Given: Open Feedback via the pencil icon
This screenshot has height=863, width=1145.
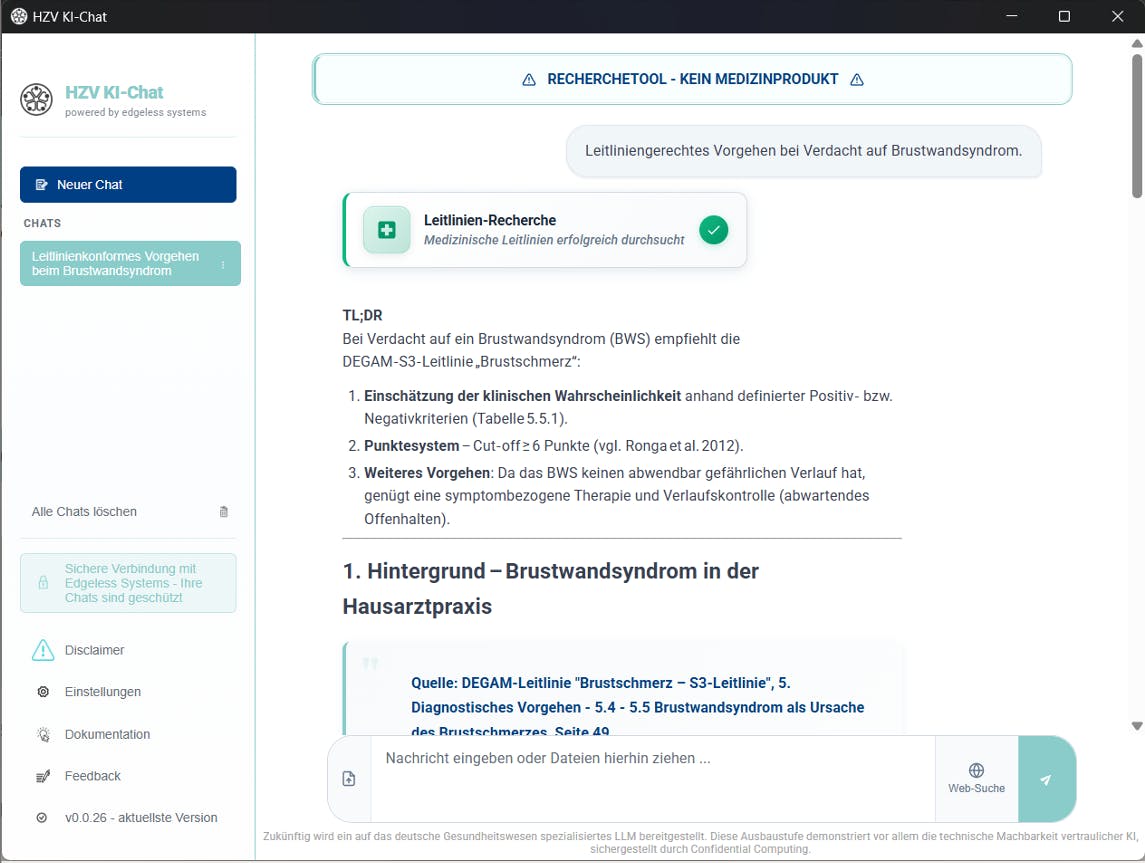Looking at the screenshot, I should (43, 776).
